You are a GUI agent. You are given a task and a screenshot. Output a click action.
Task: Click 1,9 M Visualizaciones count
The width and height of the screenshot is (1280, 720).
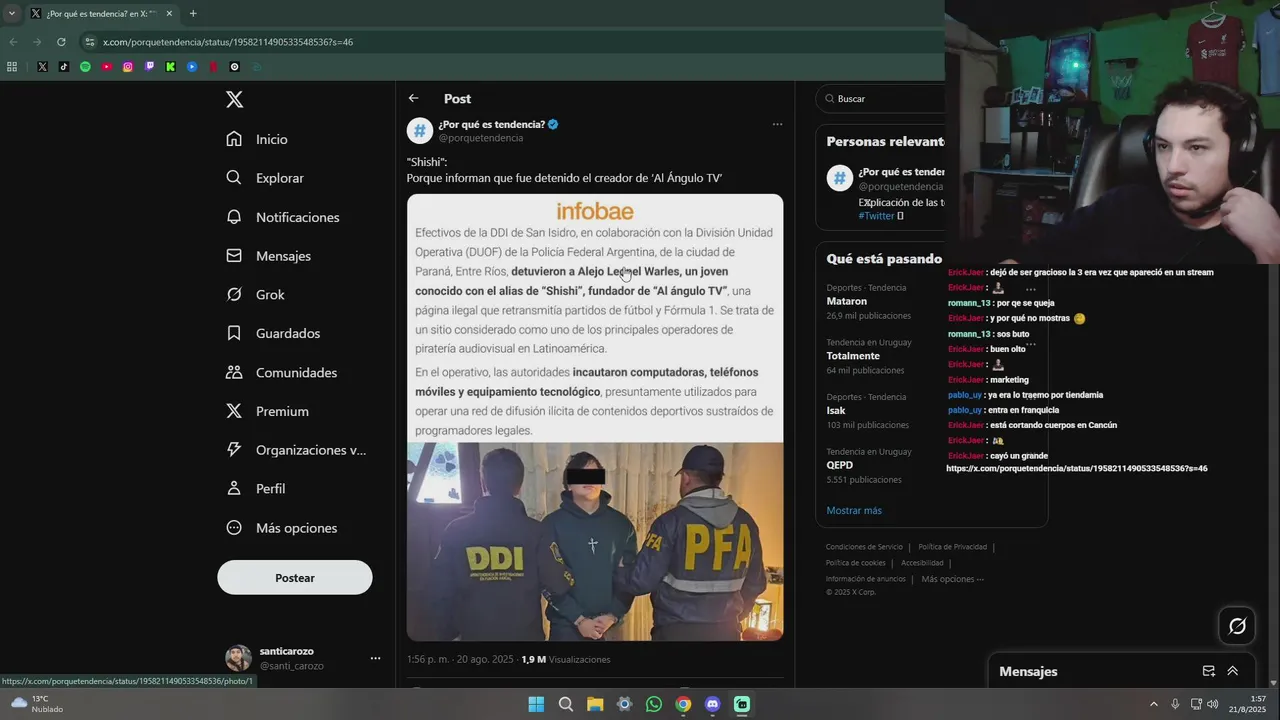pos(565,659)
